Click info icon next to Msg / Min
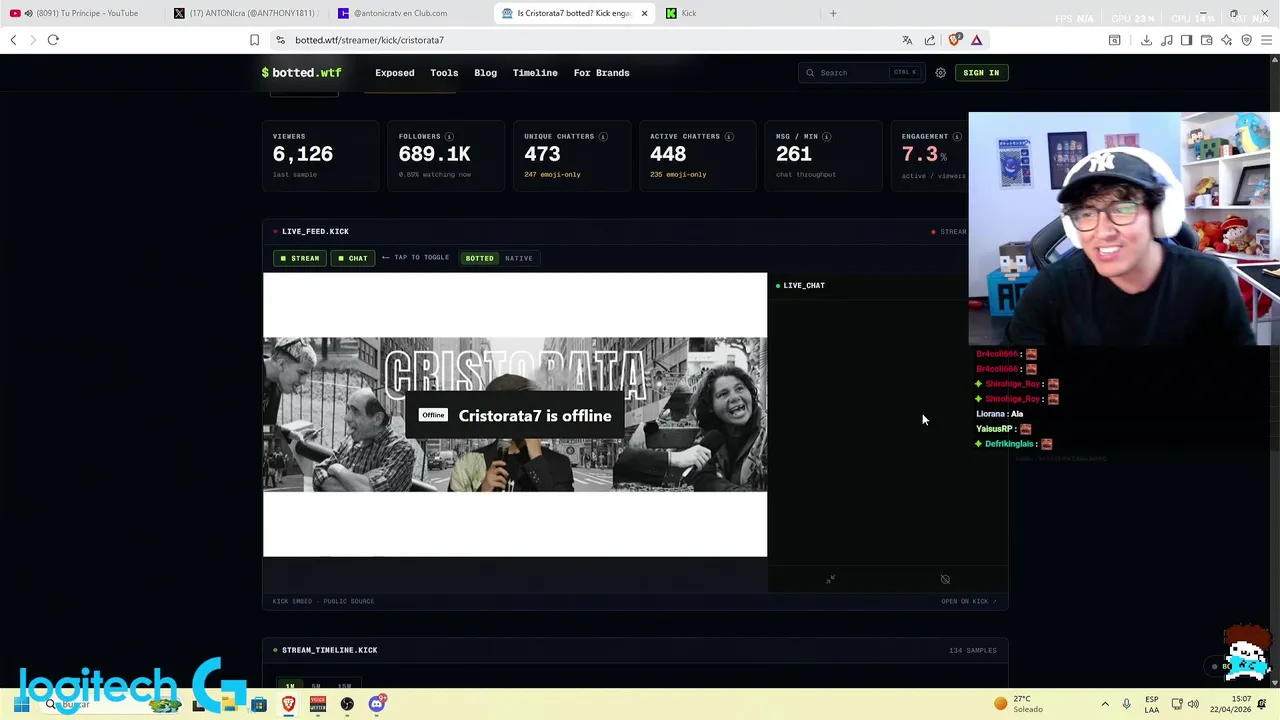 pyautogui.click(x=827, y=136)
